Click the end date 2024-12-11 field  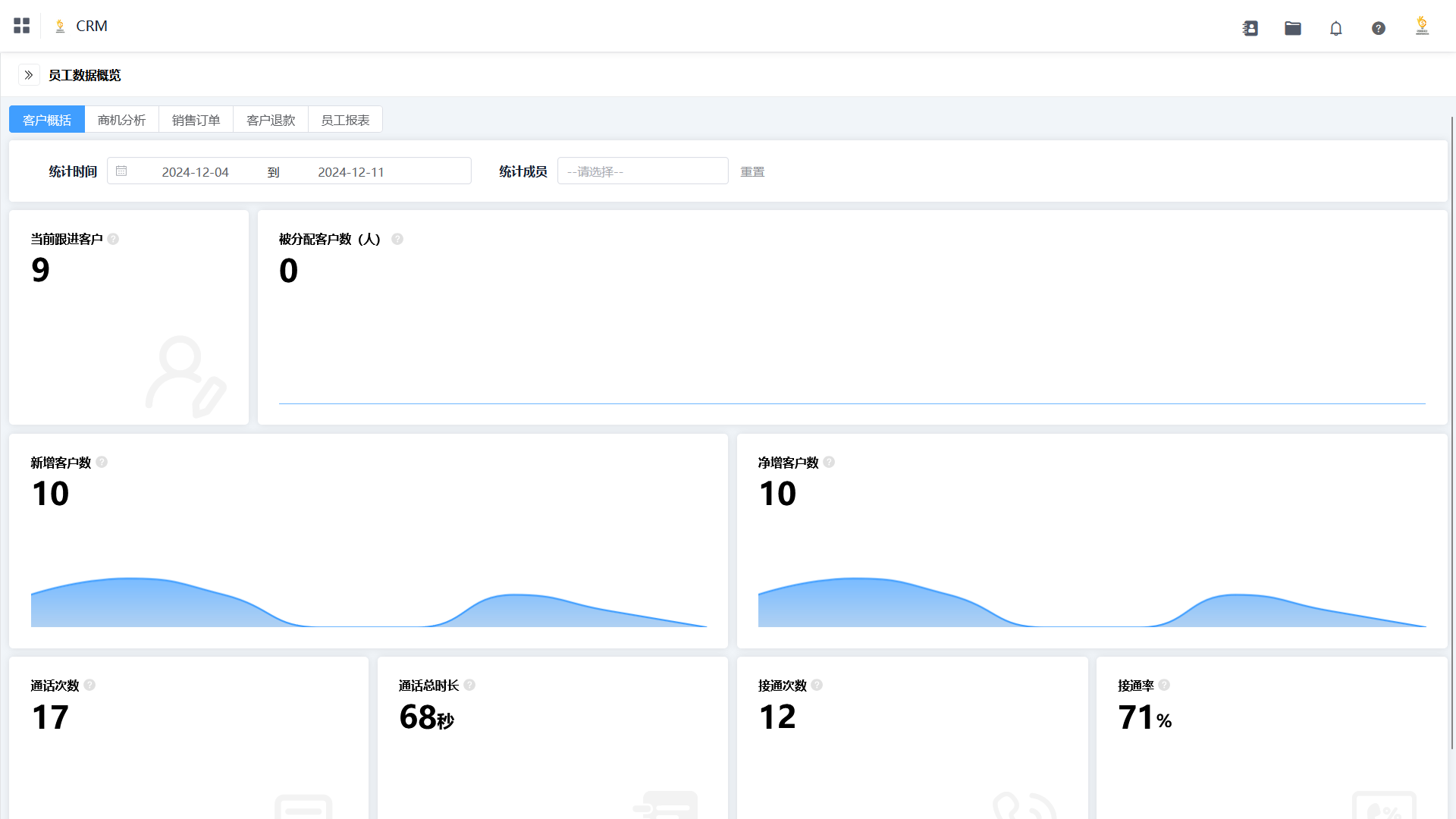click(x=351, y=172)
